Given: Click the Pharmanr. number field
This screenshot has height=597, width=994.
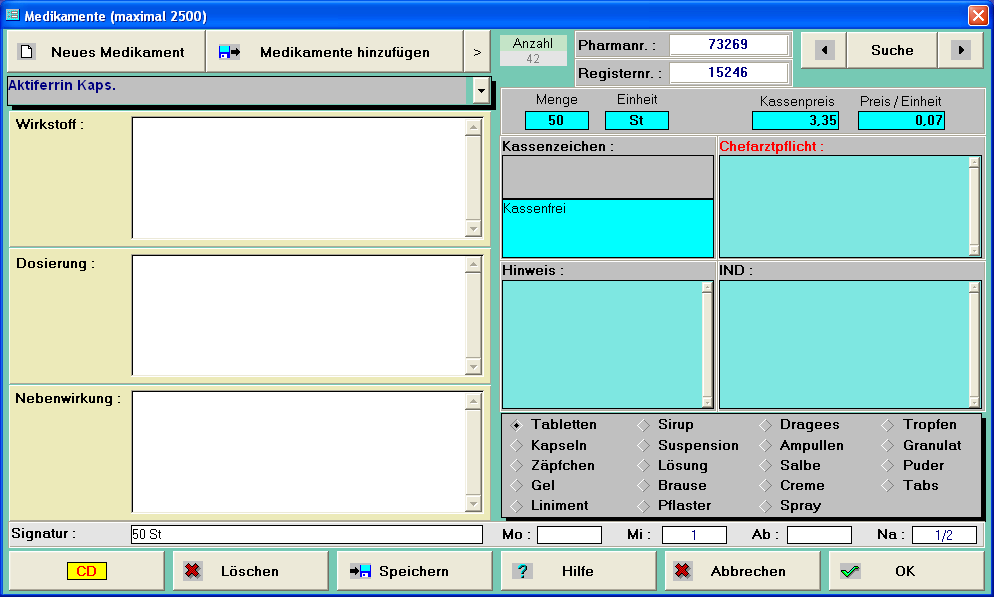Looking at the screenshot, I should click(729, 45).
